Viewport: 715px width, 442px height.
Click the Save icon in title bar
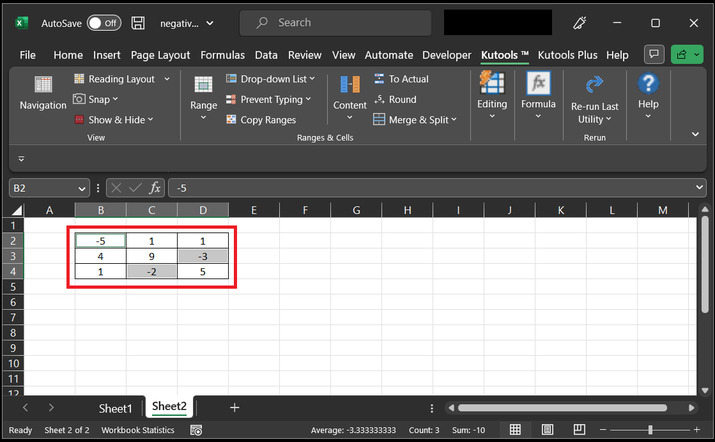tap(138, 23)
